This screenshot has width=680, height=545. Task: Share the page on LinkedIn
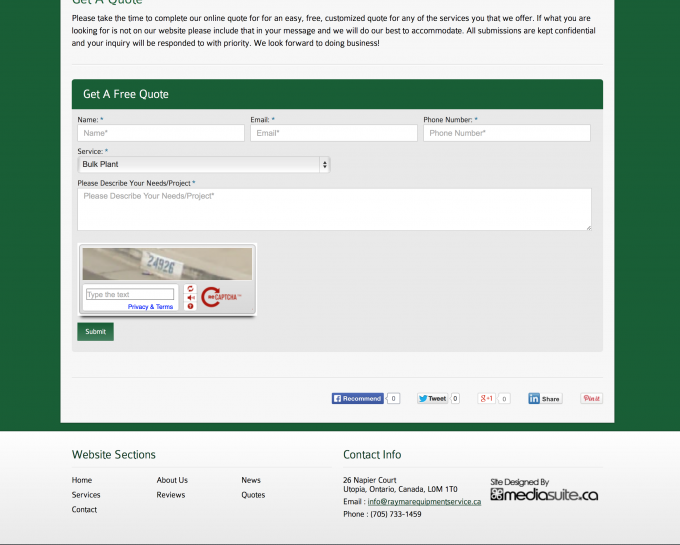click(x=545, y=398)
